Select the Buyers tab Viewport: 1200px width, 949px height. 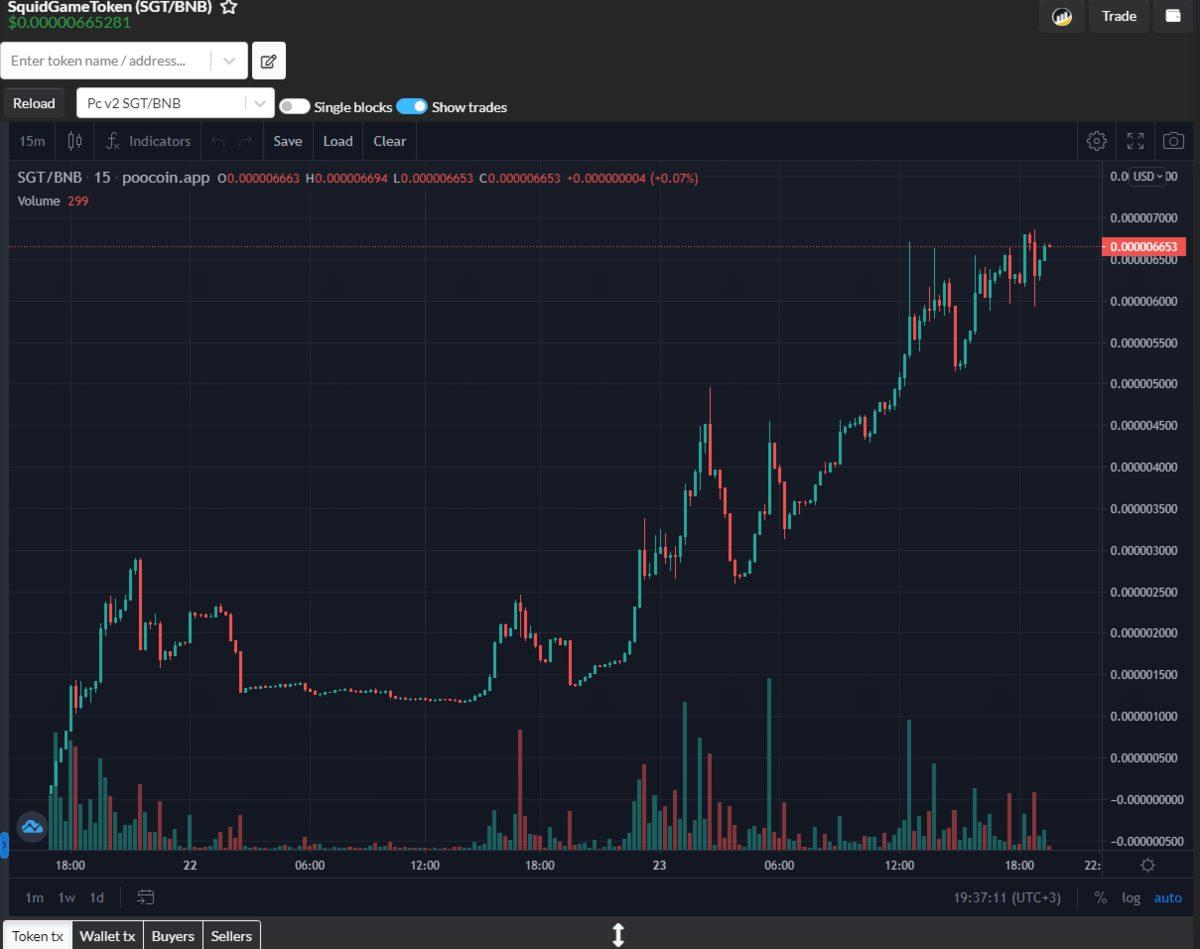(x=173, y=936)
